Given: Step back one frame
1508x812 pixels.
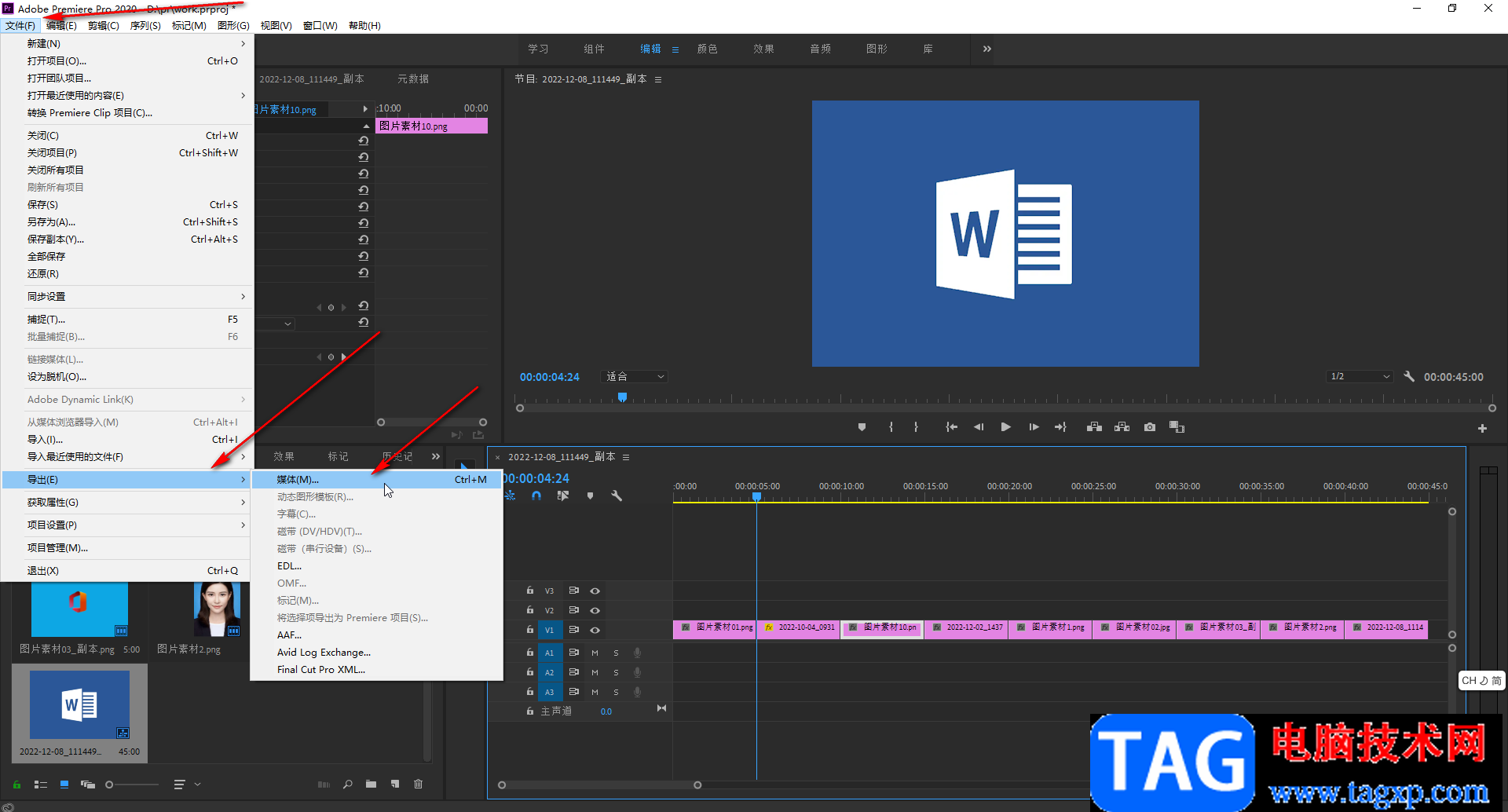Looking at the screenshot, I should [979, 427].
